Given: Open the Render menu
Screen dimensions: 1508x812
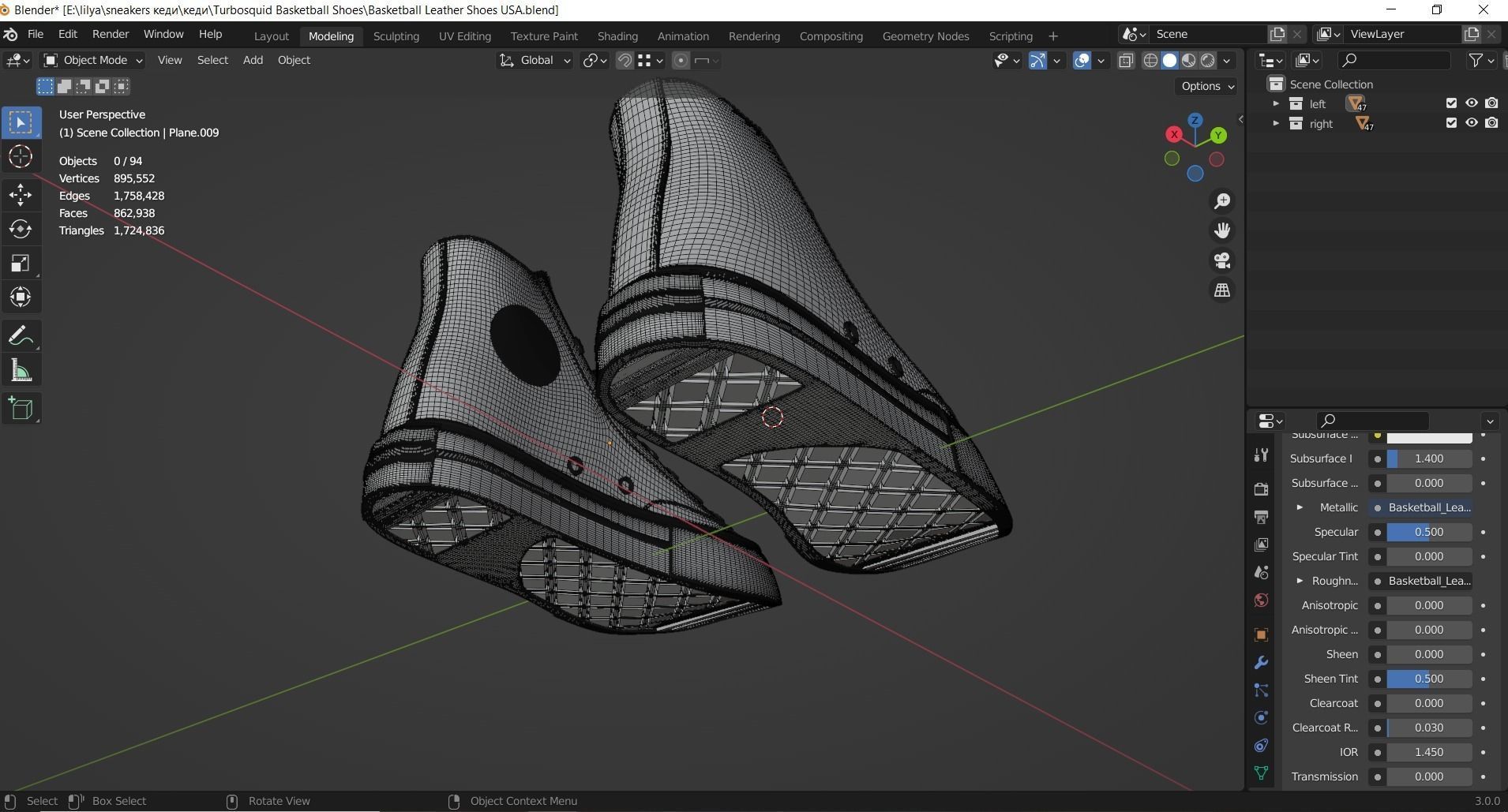Looking at the screenshot, I should [111, 34].
